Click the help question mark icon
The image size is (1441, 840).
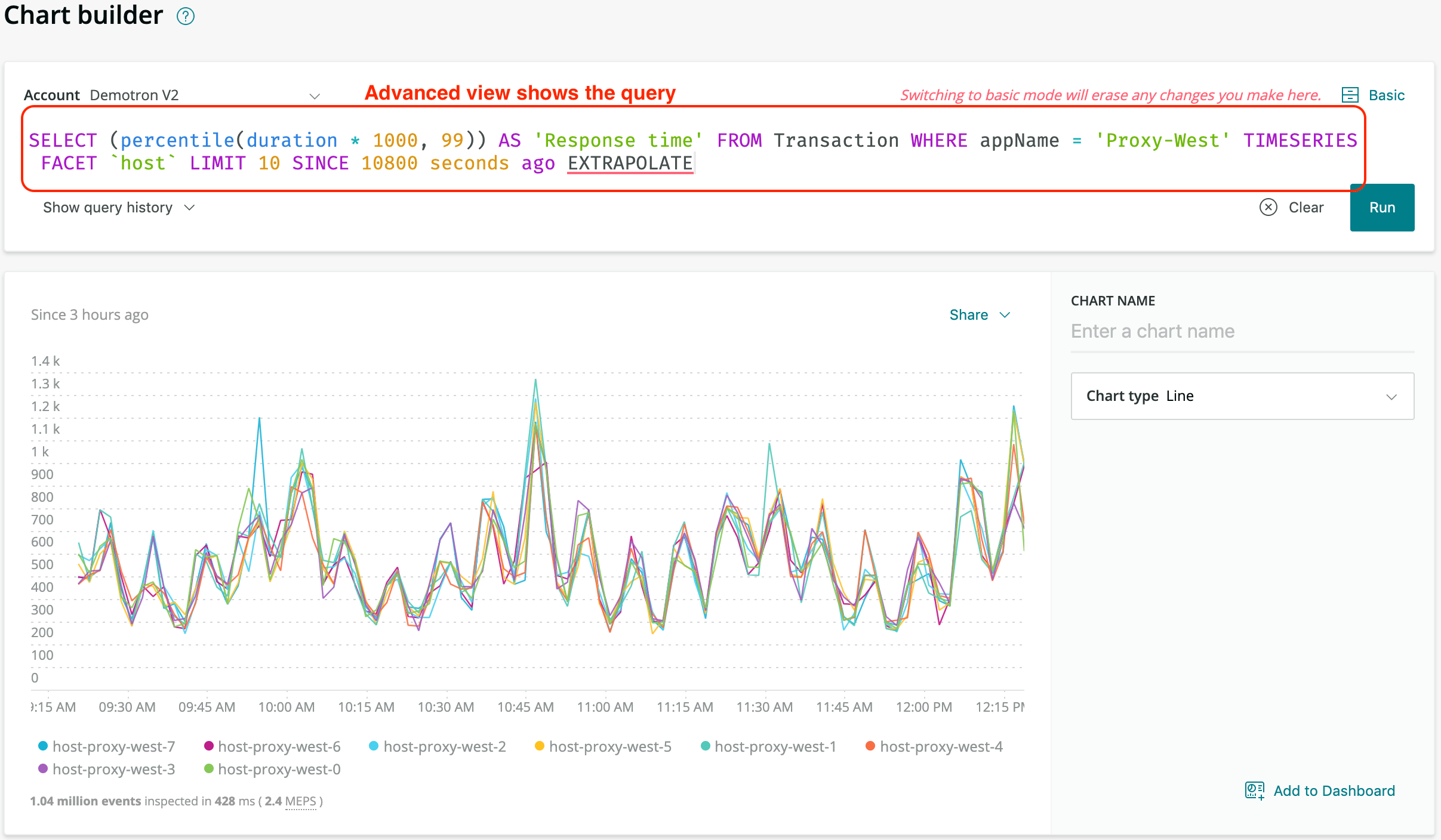pos(186,16)
